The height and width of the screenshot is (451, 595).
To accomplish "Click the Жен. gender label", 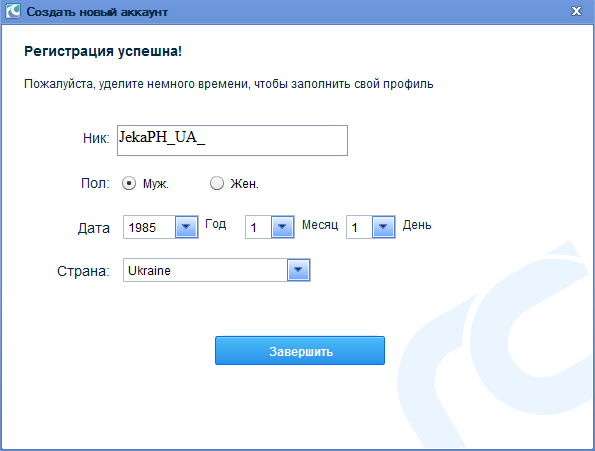I will click(x=245, y=184).
